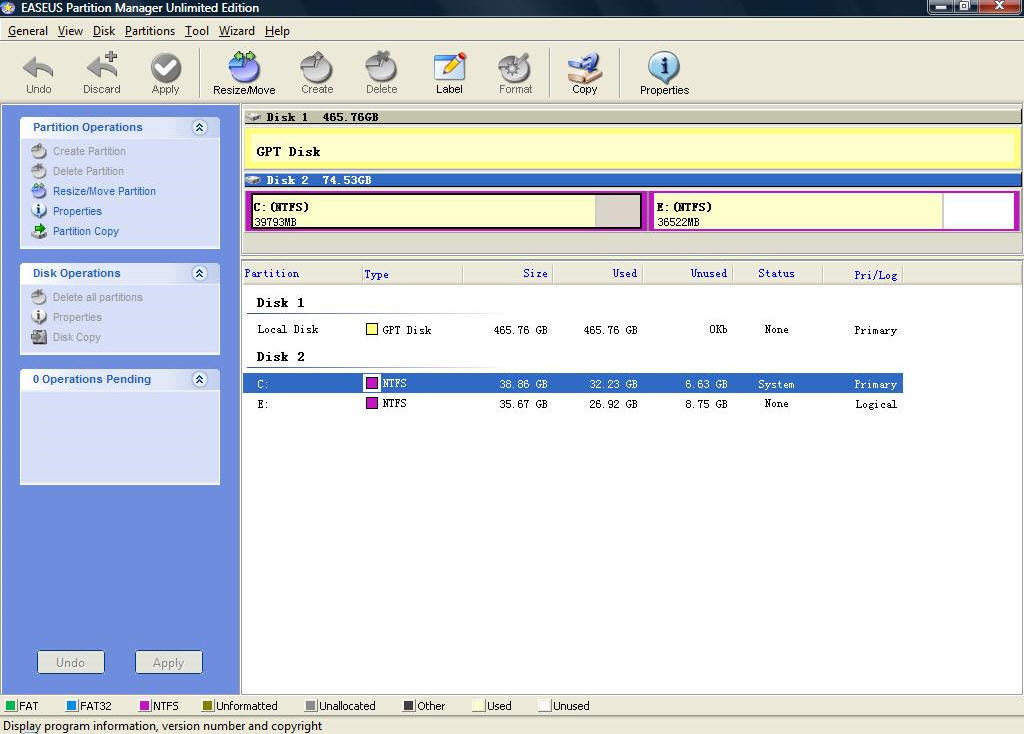
Task: Click Delete all partitions sidebar icon
Action: (x=39, y=297)
